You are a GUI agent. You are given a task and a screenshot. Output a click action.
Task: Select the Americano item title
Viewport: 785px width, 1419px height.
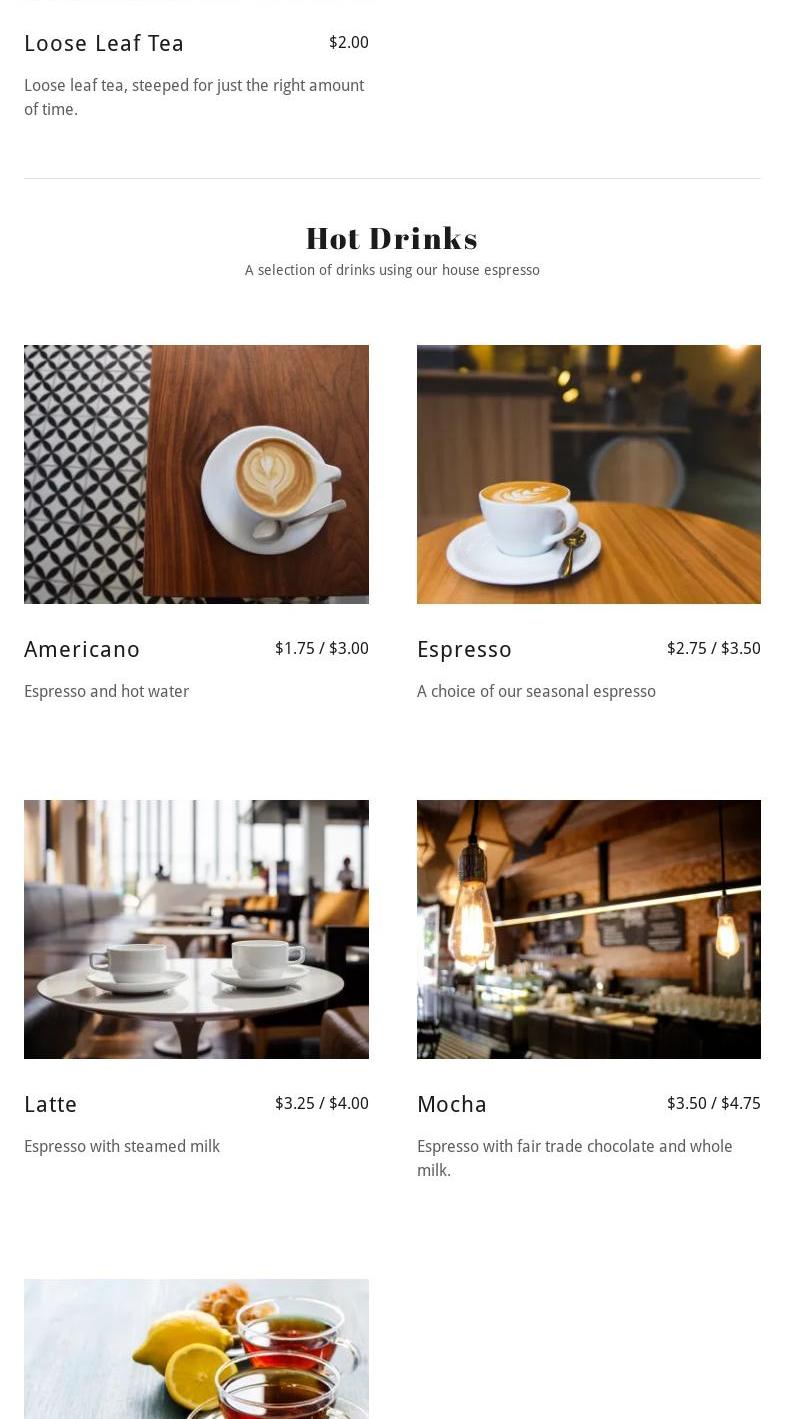click(82, 649)
